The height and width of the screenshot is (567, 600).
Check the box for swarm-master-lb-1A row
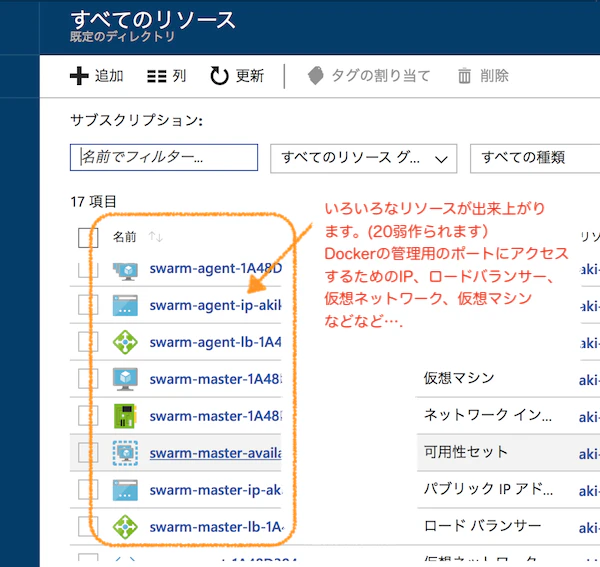coord(88,526)
